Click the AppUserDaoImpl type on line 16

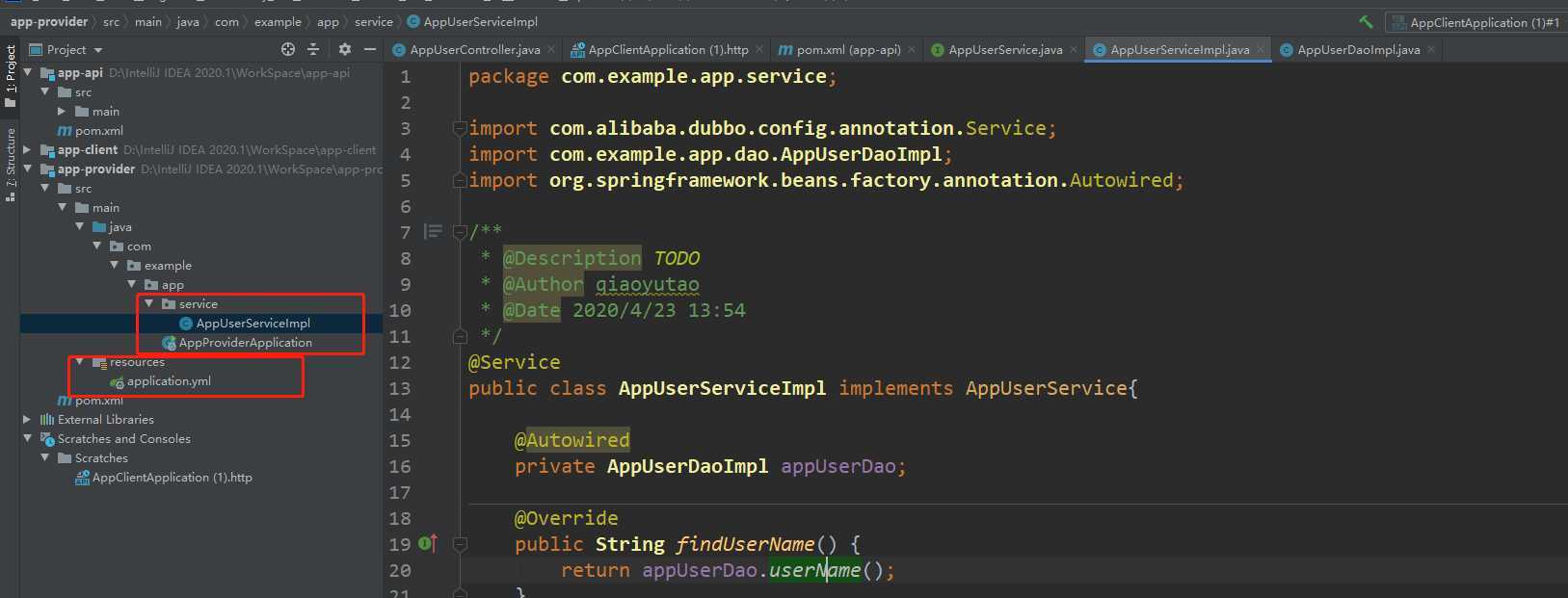point(687,466)
